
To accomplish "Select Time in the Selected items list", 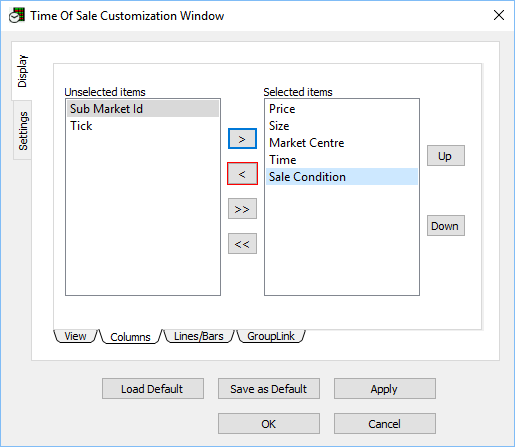I will click(342, 160).
